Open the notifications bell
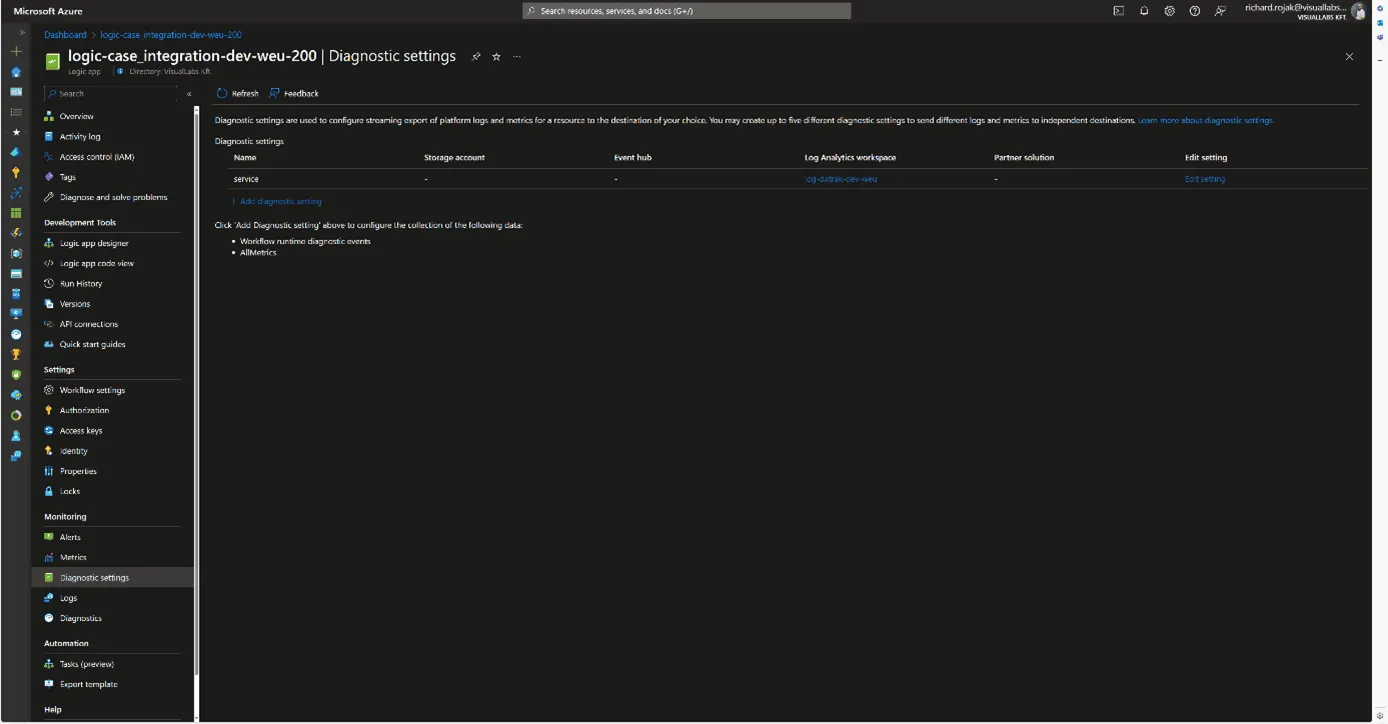 point(1144,11)
